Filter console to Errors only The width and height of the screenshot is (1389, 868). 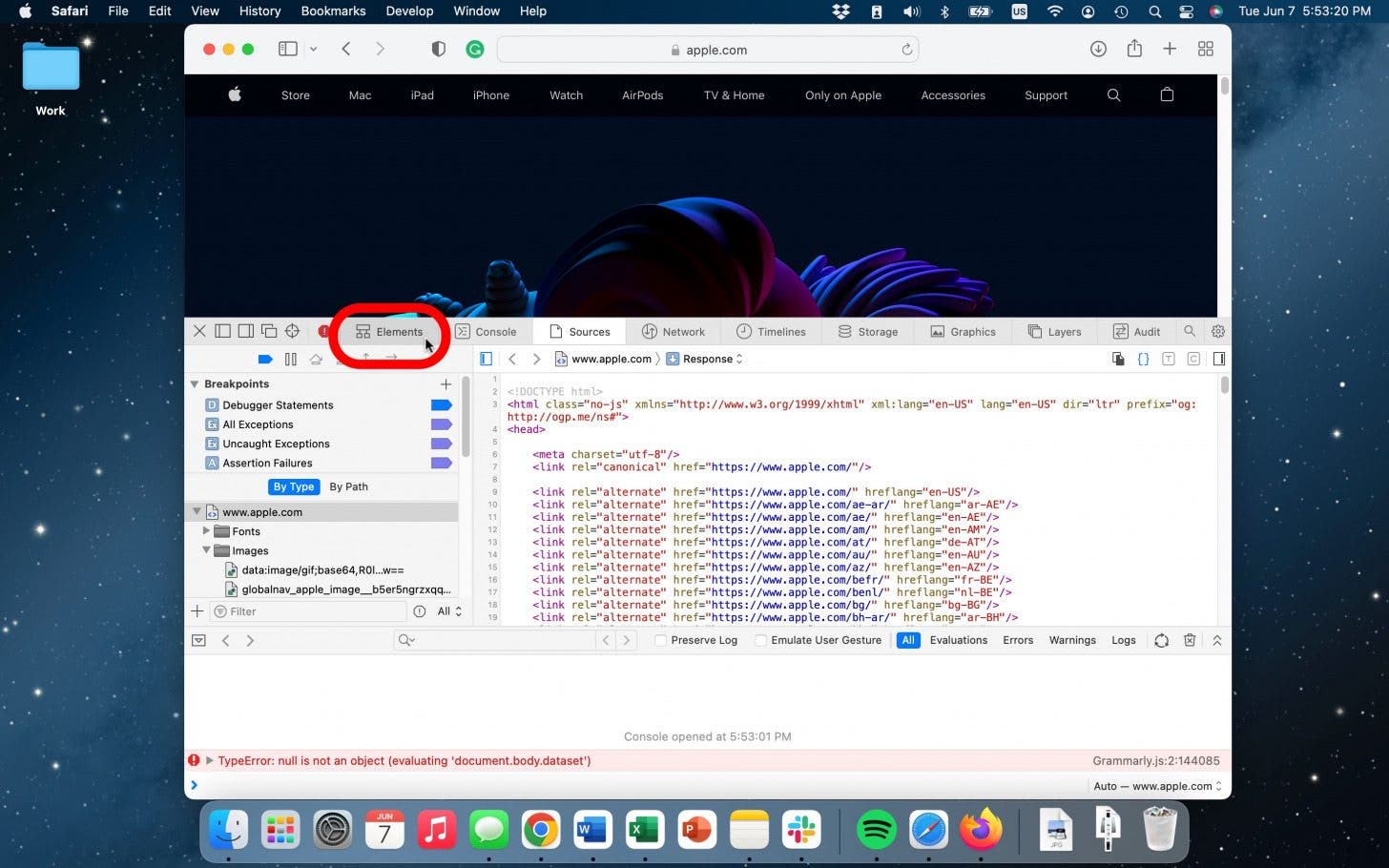[x=1018, y=640]
